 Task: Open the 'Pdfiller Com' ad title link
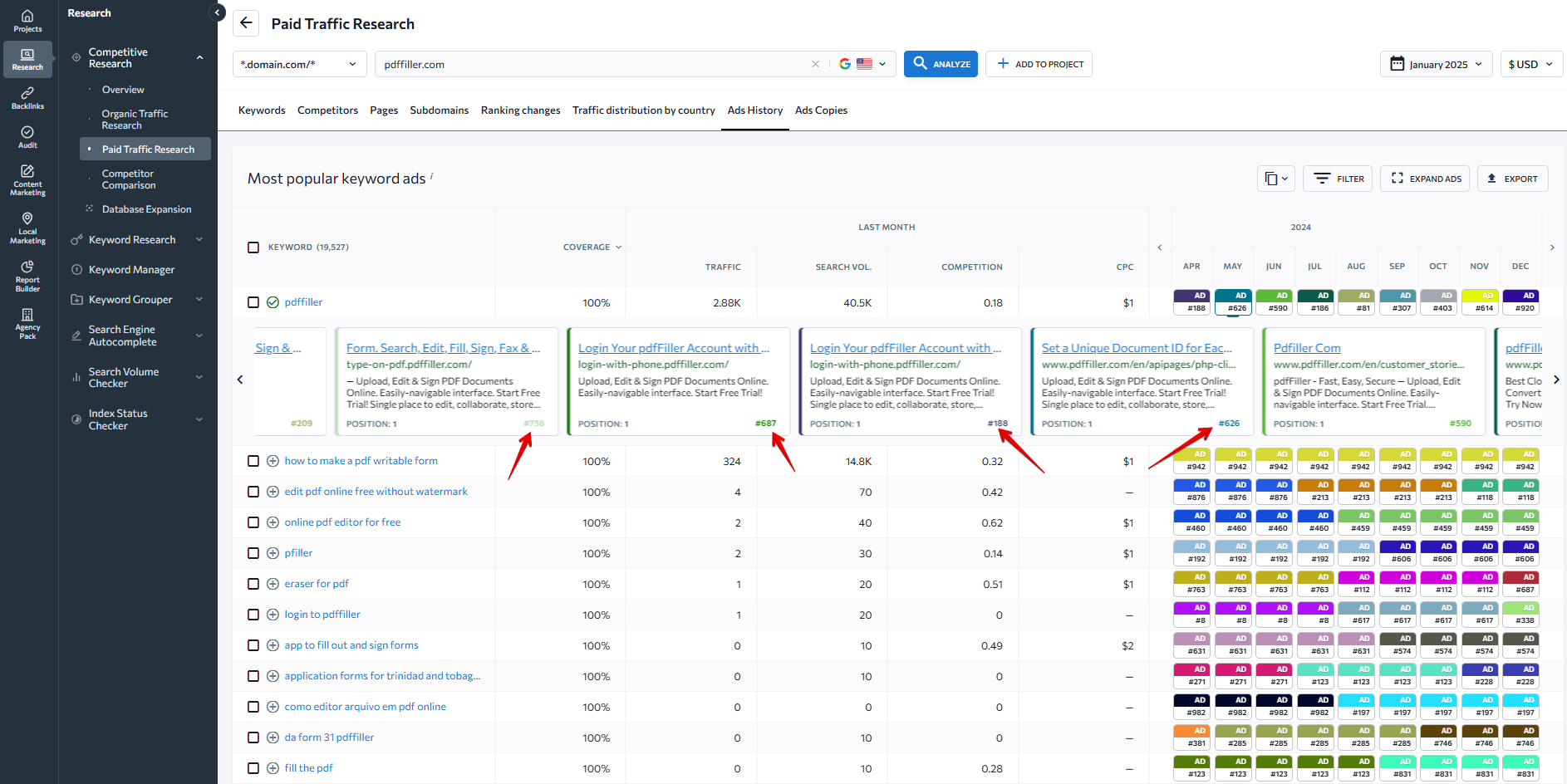1307,348
